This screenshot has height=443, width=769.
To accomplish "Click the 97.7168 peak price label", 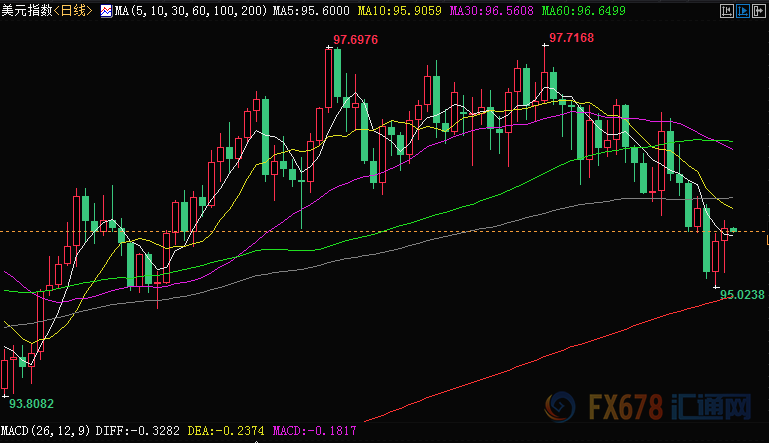I will tap(571, 38).
